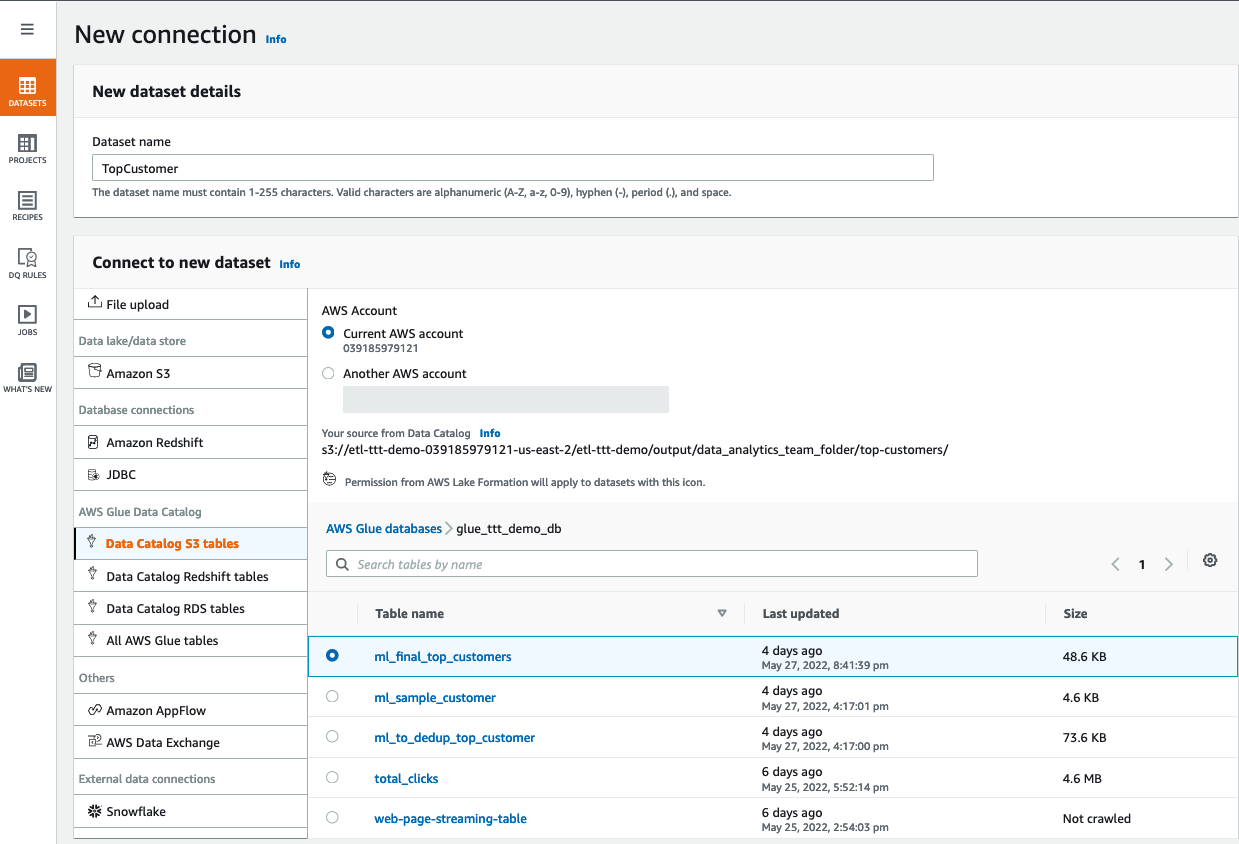Select Data Catalog Redshift tables
Image resolution: width=1239 pixels, height=844 pixels.
[190, 576]
